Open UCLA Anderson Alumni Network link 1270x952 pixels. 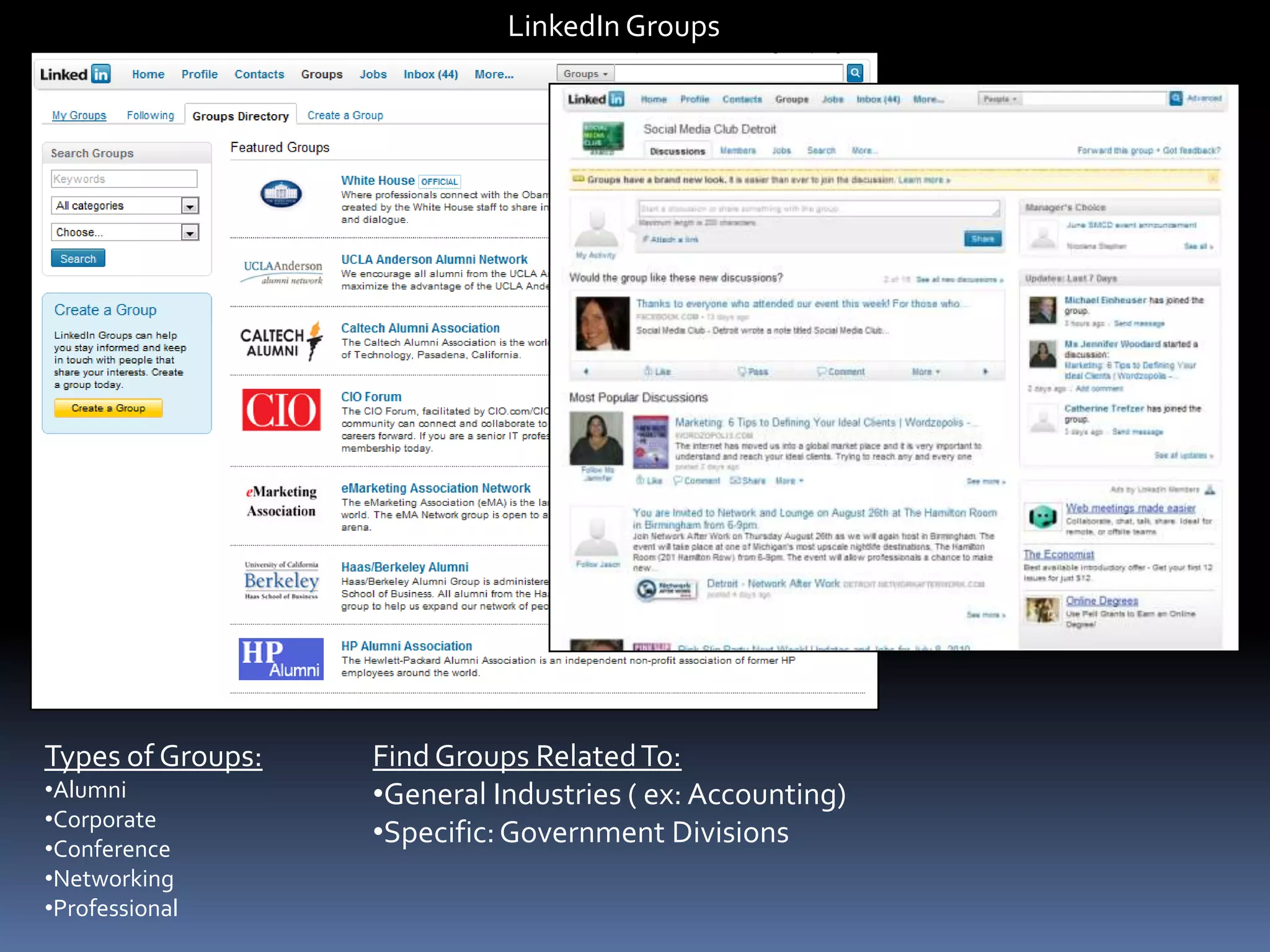point(433,259)
